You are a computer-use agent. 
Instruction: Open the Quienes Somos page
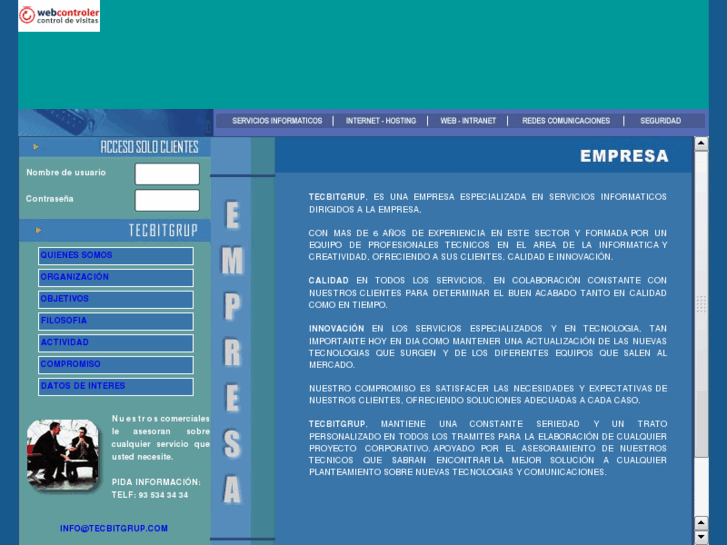pyautogui.click(x=116, y=256)
